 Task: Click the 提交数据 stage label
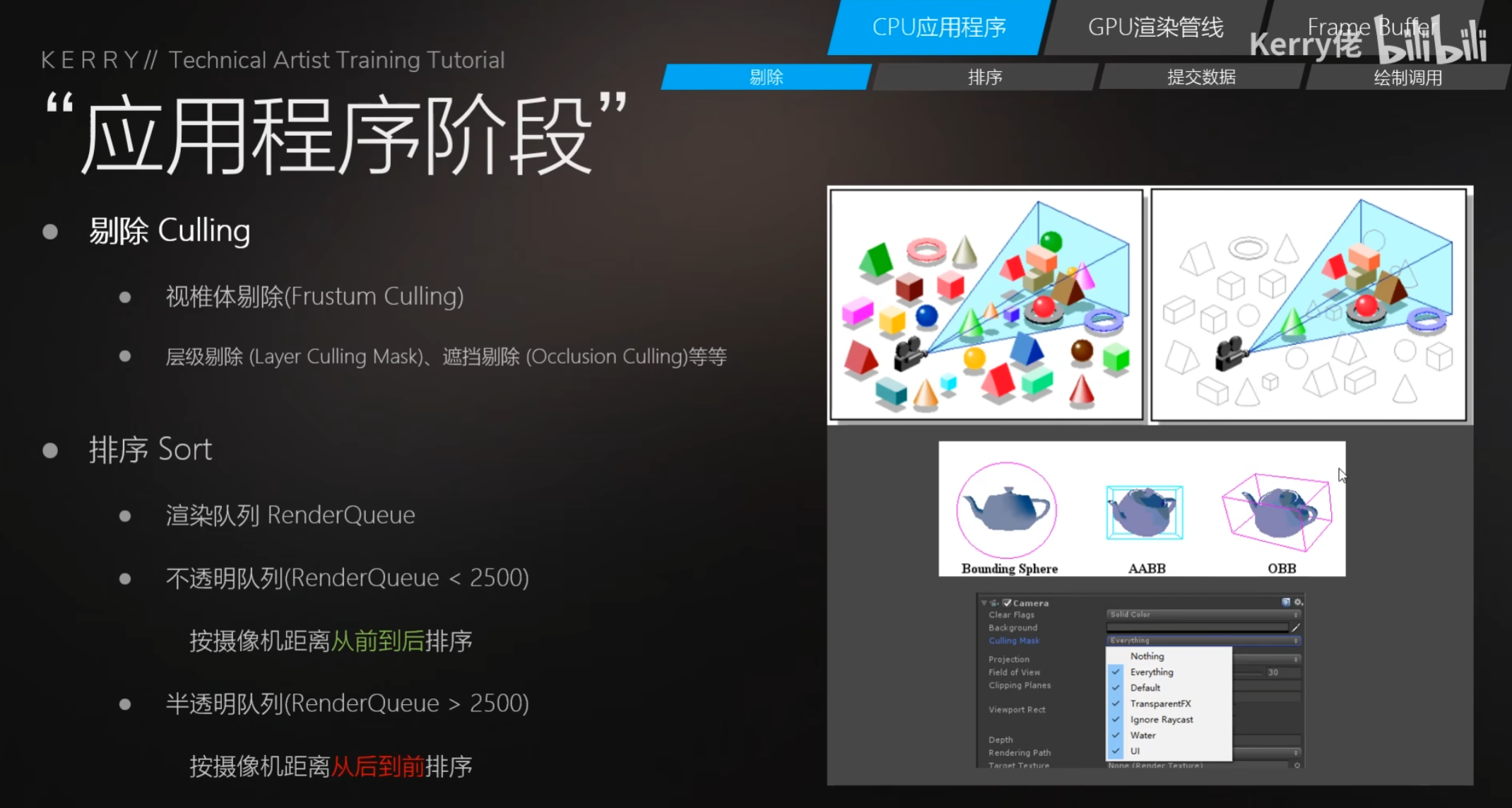(x=1200, y=77)
